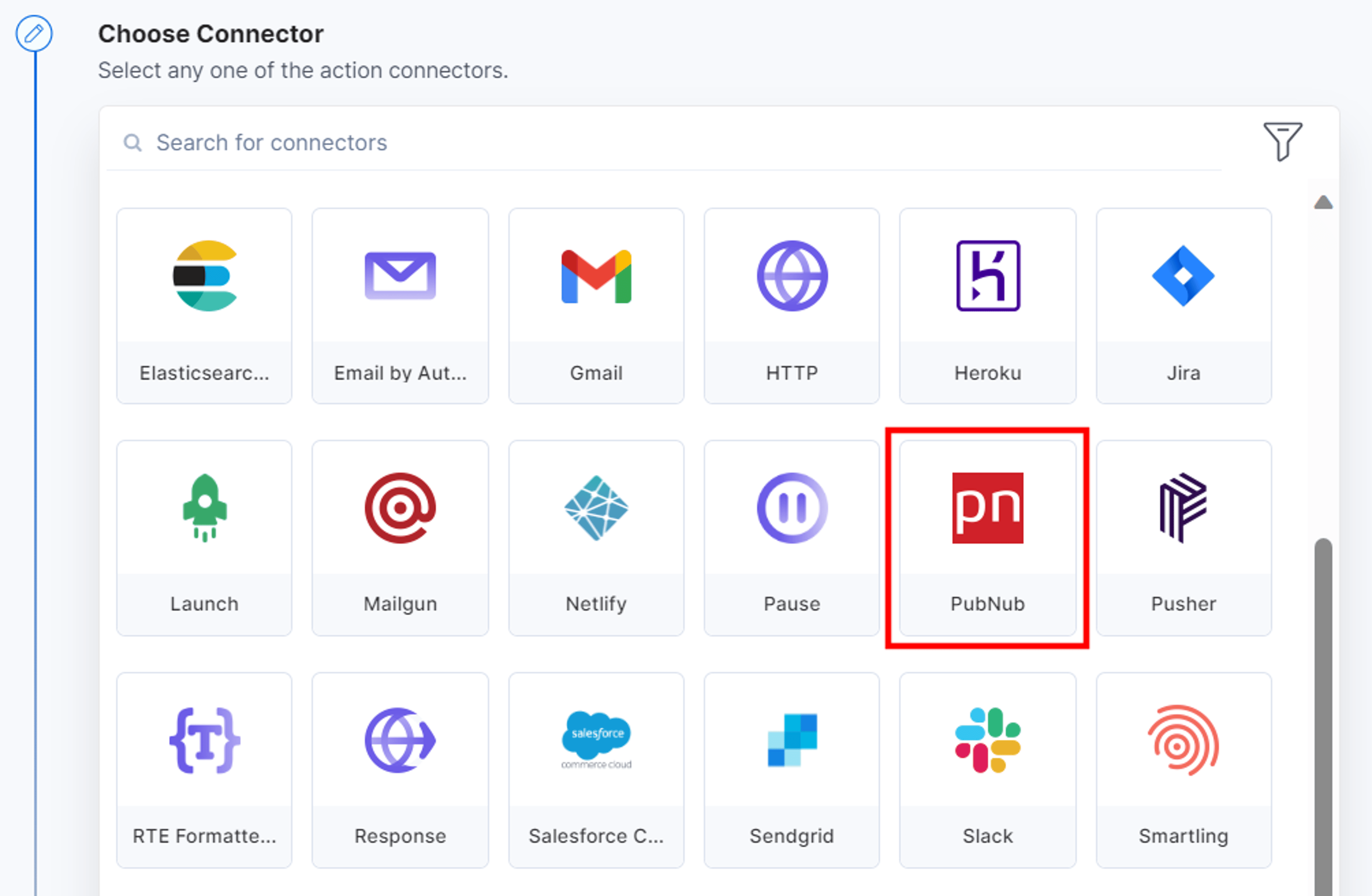The height and width of the screenshot is (896, 1372).
Task: Choose the Netlify connector logo
Action: click(596, 507)
